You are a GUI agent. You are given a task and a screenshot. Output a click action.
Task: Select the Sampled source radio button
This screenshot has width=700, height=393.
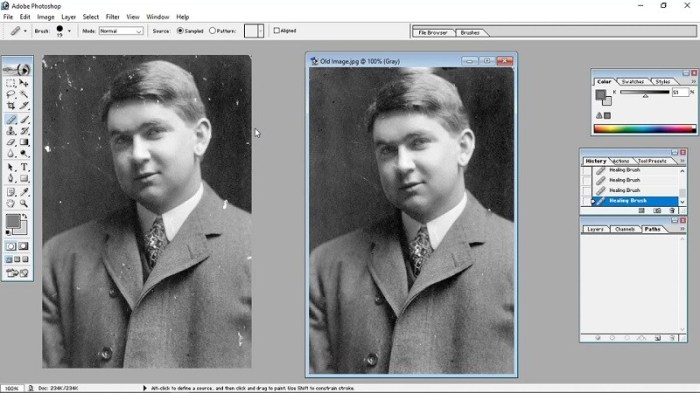coord(180,31)
